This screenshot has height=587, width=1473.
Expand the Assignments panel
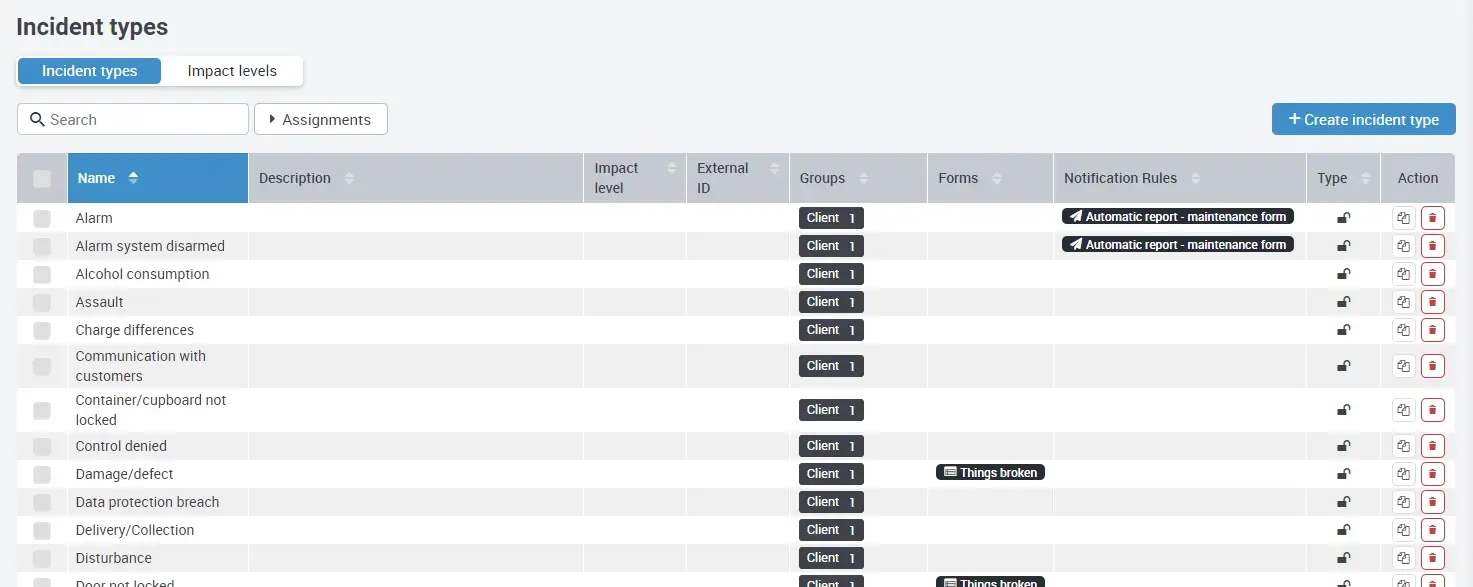point(321,119)
